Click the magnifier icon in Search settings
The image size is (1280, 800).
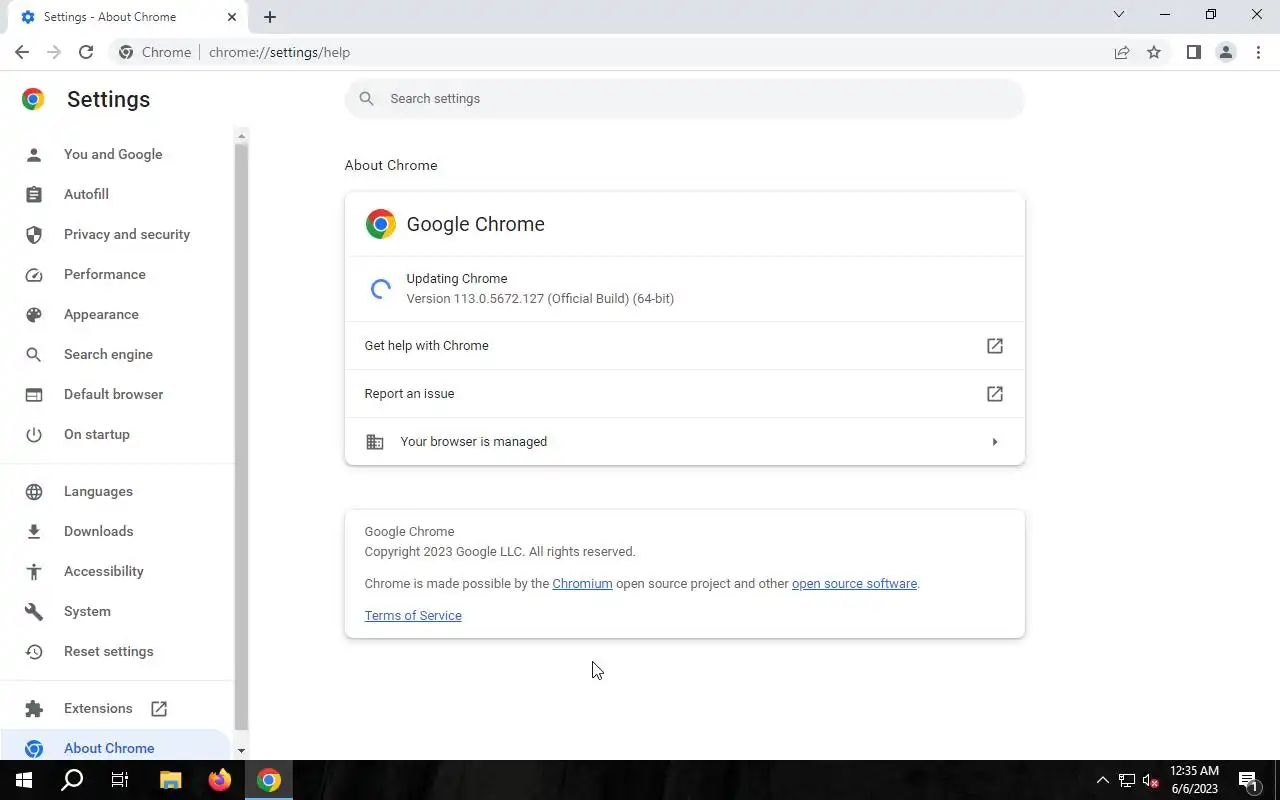click(367, 98)
